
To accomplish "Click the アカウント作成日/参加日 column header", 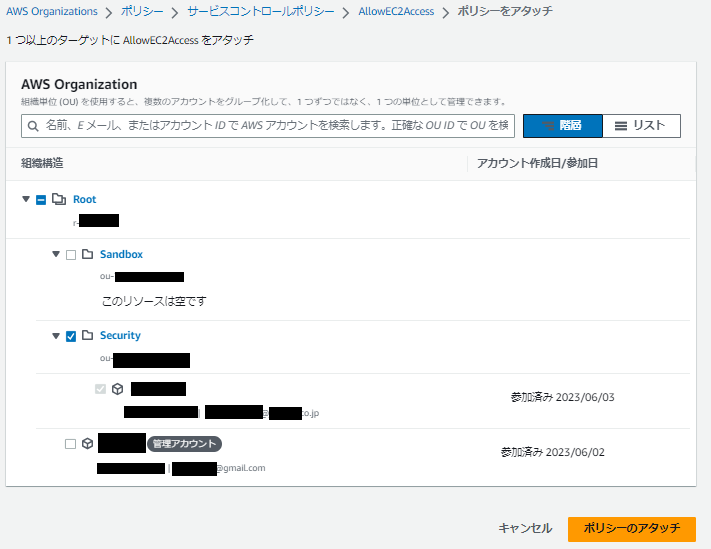I will point(537,163).
